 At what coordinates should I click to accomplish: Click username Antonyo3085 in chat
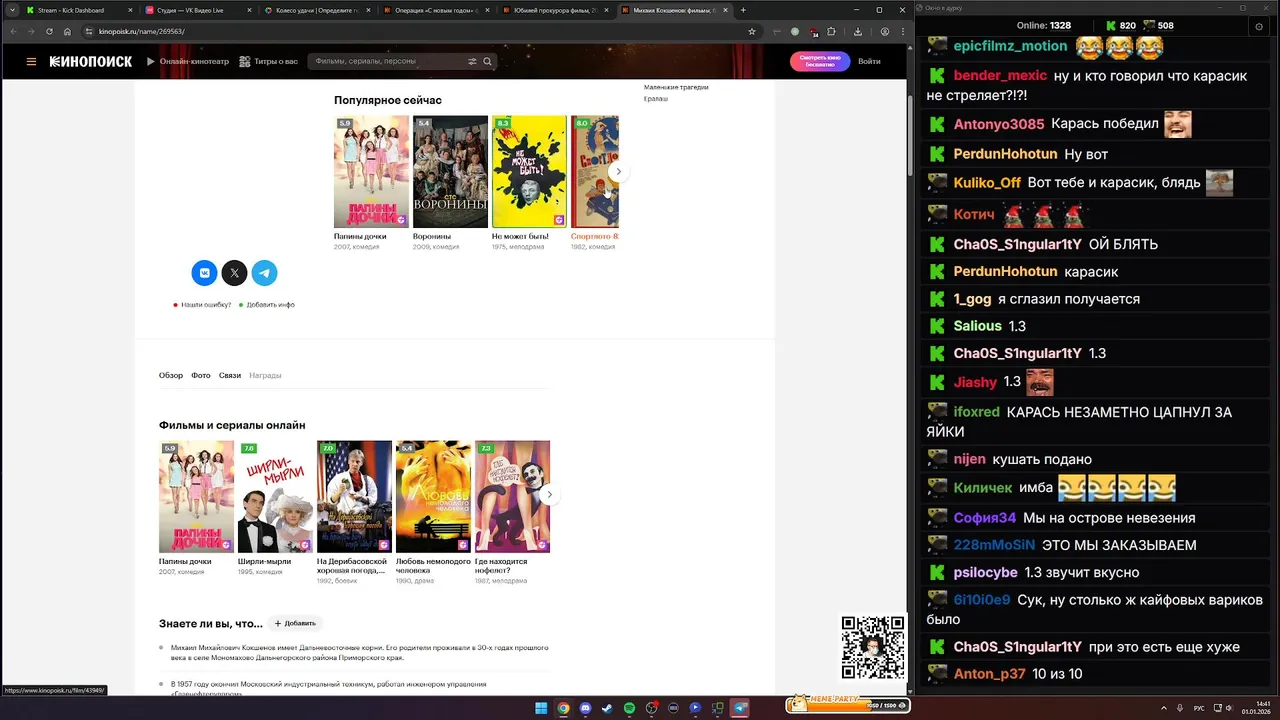tap(999, 124)
